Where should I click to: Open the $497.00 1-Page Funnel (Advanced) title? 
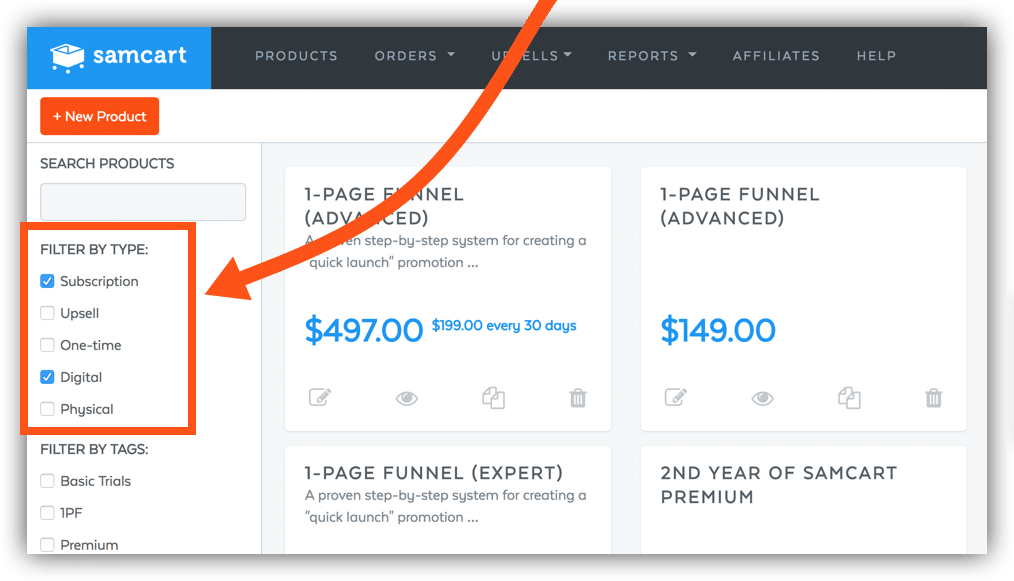coord(384,206)
